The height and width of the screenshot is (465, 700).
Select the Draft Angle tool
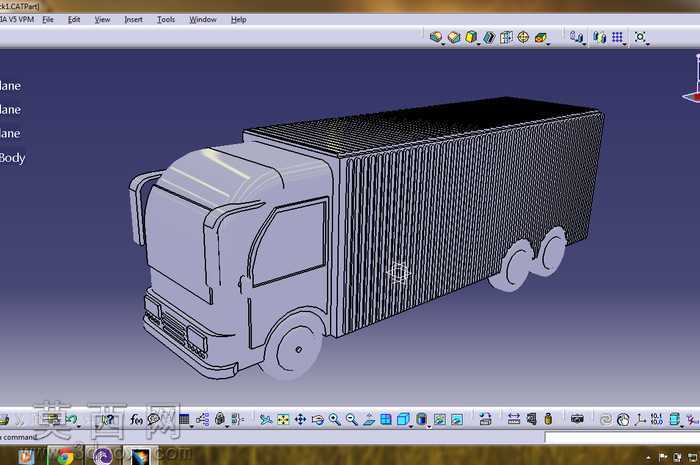click(471, 37)
